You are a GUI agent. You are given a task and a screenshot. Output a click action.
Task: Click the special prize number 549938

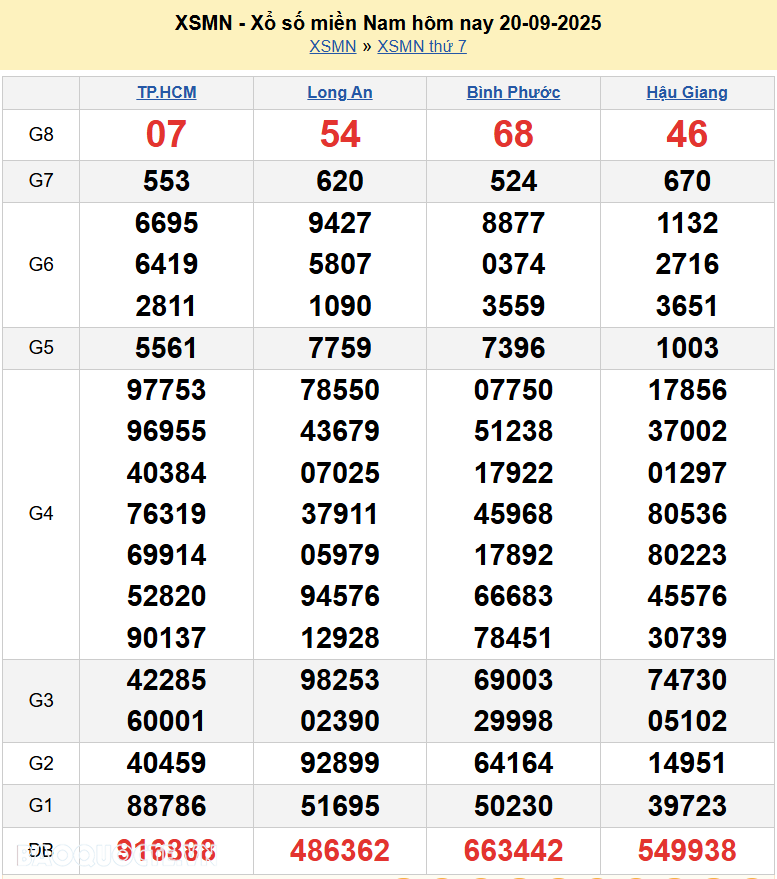tap(687, 851)
